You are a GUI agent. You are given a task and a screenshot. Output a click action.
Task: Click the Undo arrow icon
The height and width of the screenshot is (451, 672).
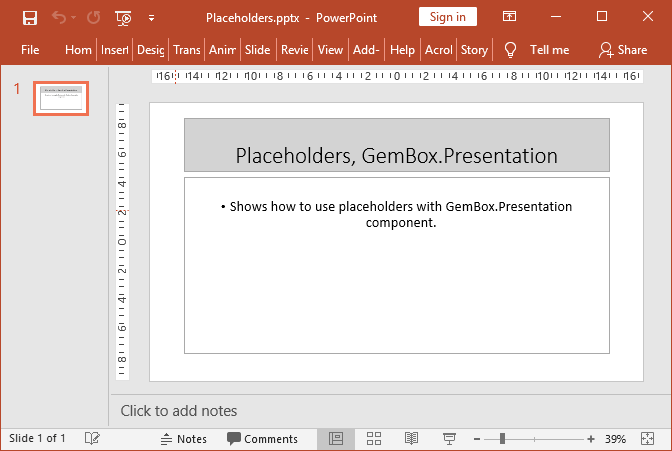click(x=59, y=17)
